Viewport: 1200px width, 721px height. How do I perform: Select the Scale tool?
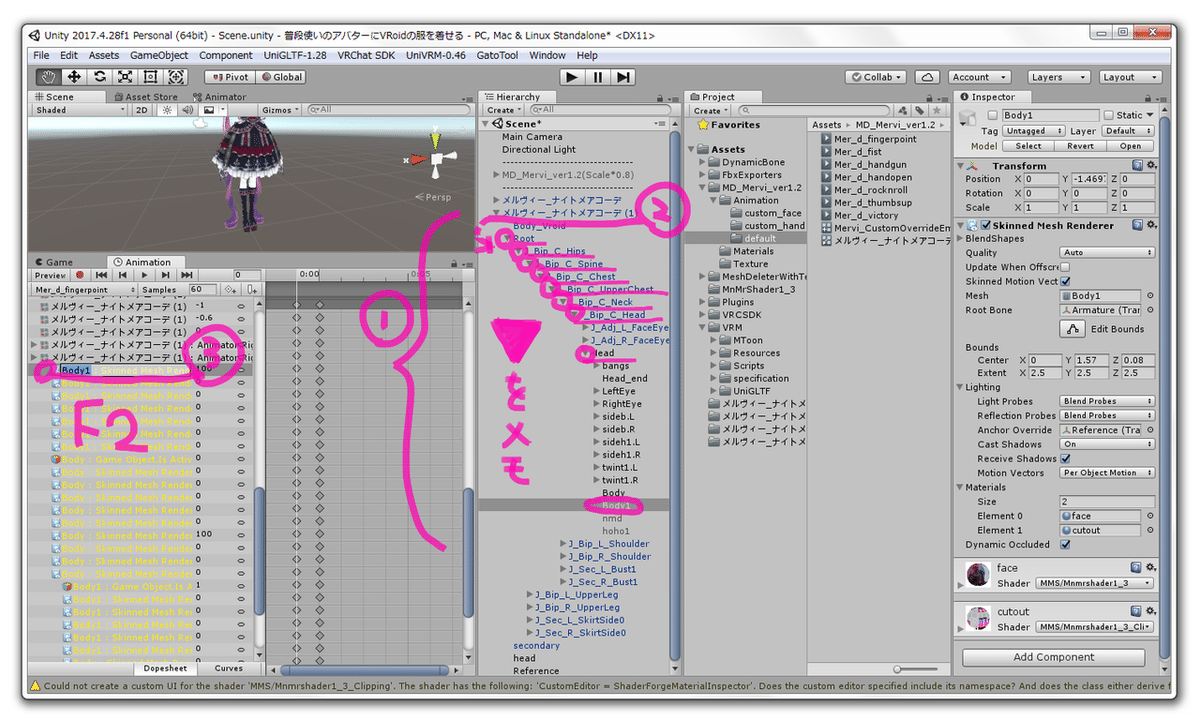[x=125, y=77]
